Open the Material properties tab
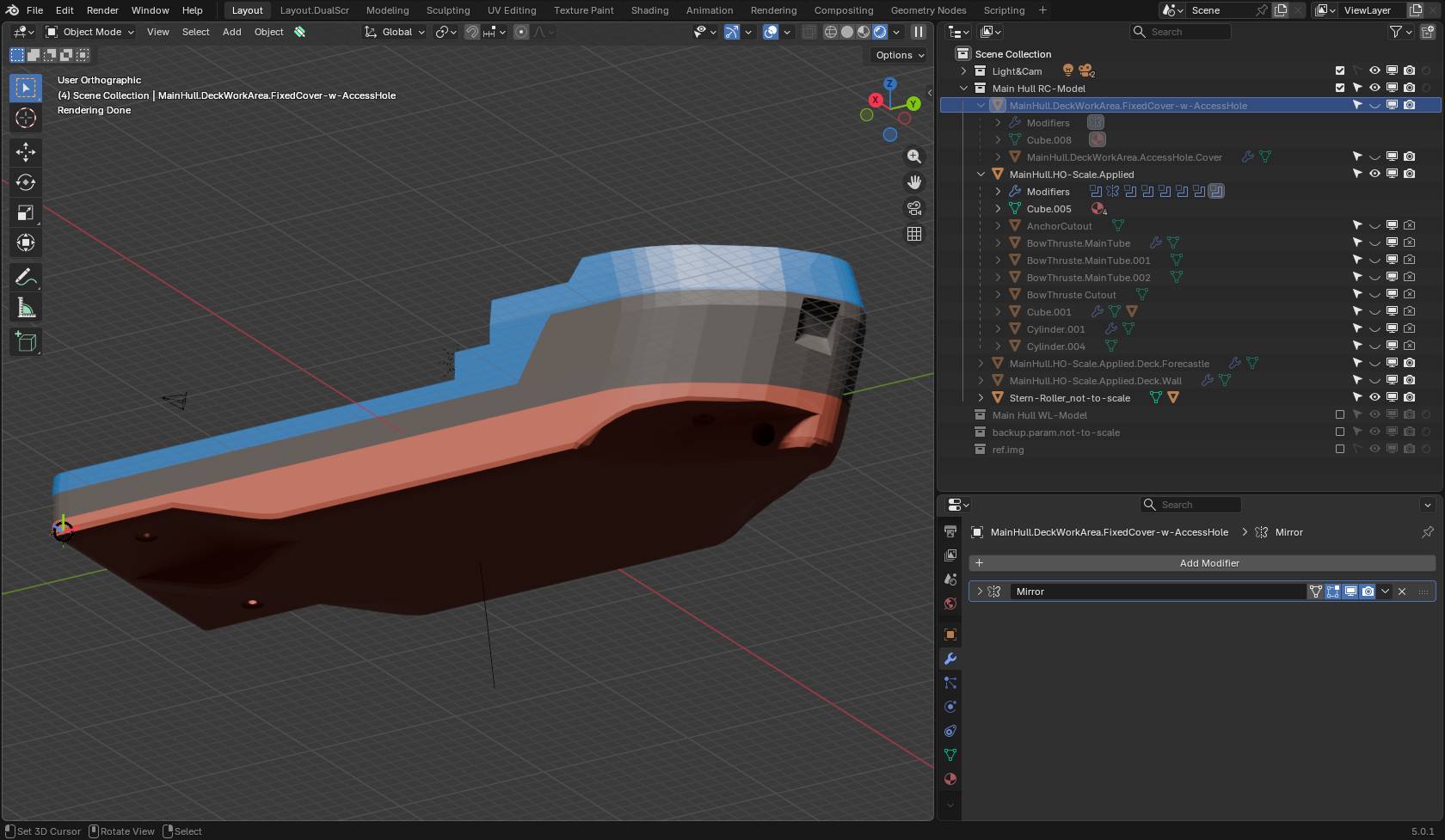The image size is (1445, 840). tap(950, 779)
